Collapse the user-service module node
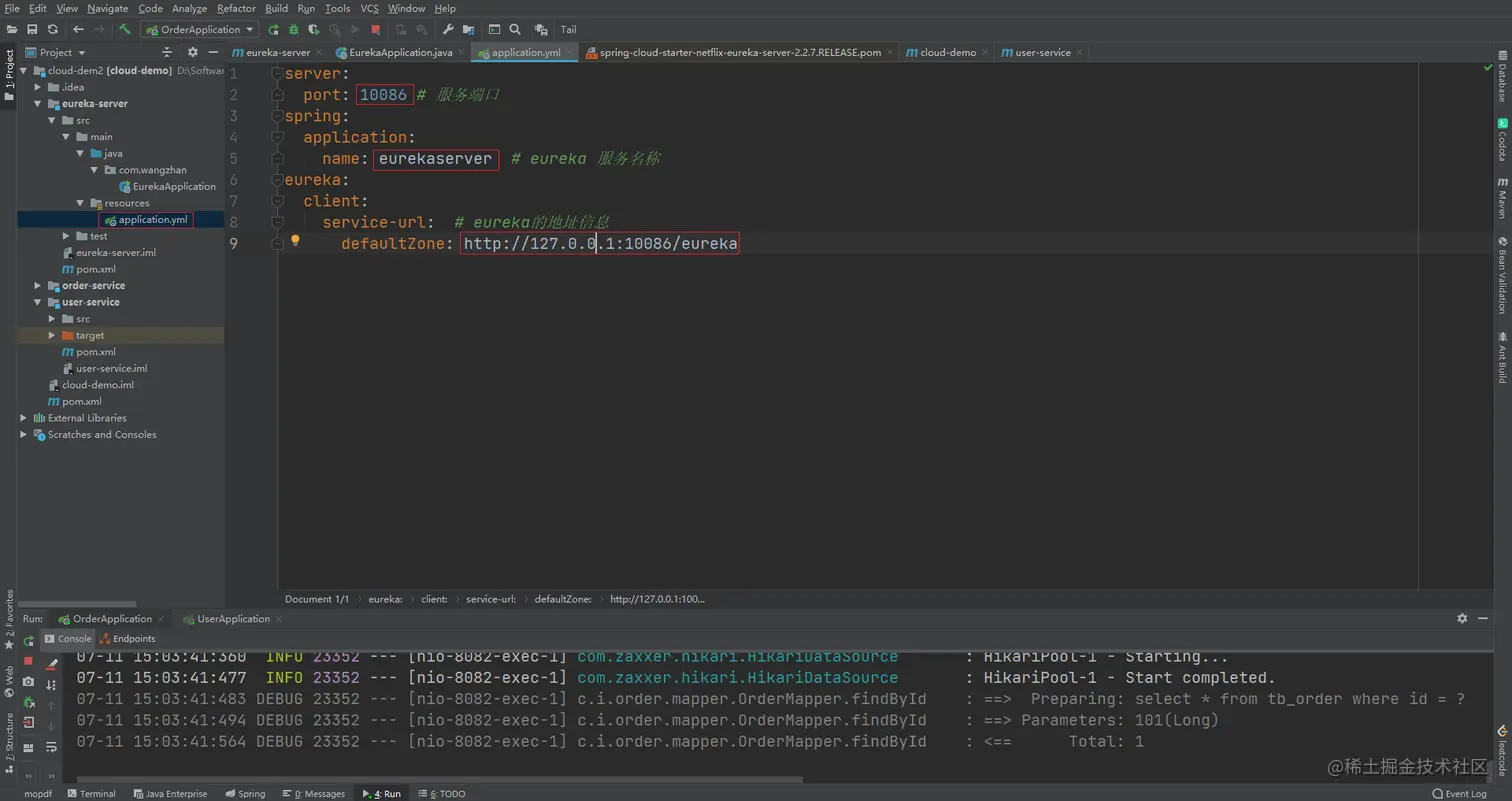 tap(38, 302)
